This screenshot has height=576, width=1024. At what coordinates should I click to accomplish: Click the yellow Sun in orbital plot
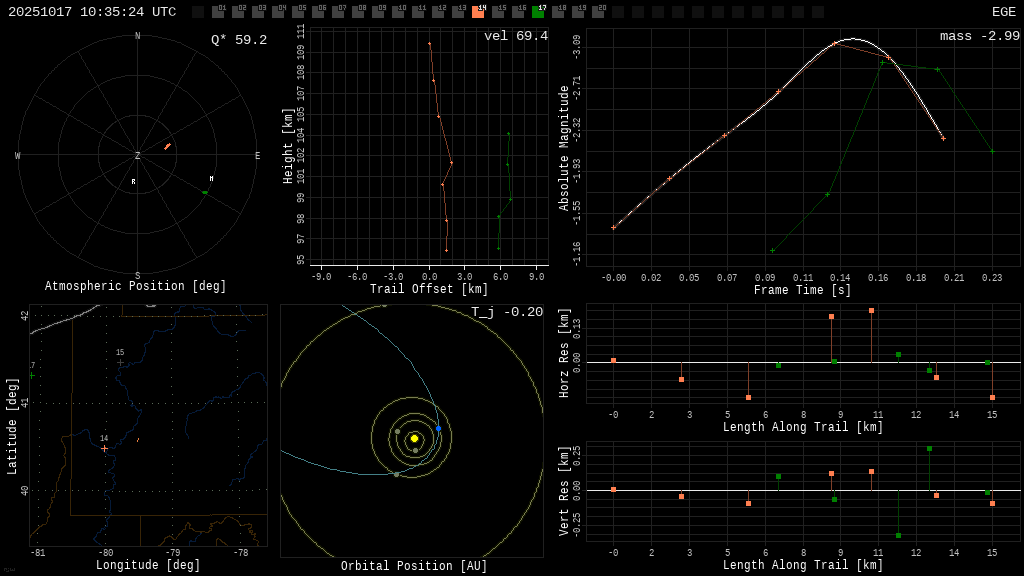click(414, 438)
